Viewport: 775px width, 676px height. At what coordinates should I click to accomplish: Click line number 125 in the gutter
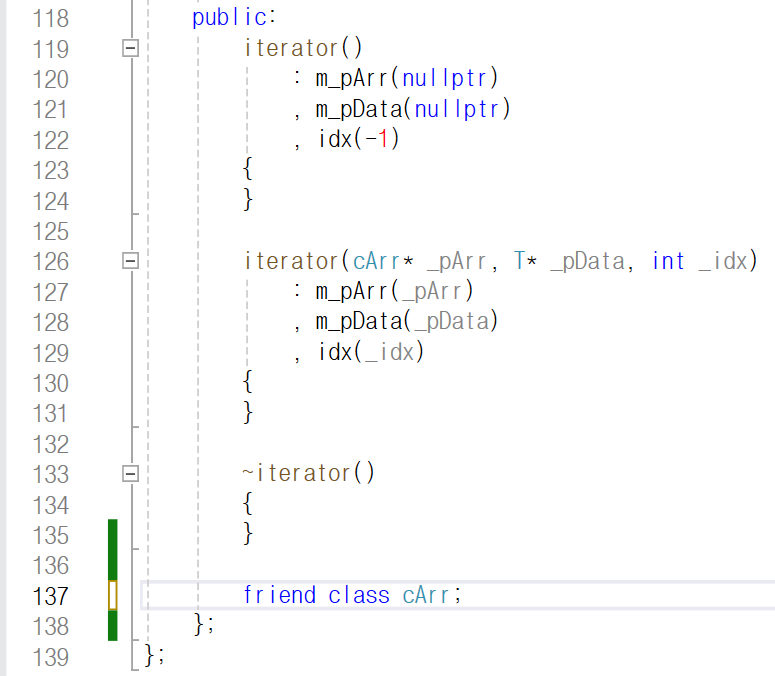point(50,231)
